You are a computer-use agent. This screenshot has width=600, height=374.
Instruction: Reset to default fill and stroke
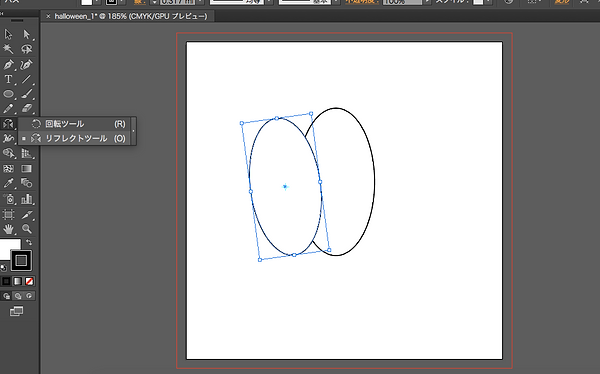pos(3,268)
